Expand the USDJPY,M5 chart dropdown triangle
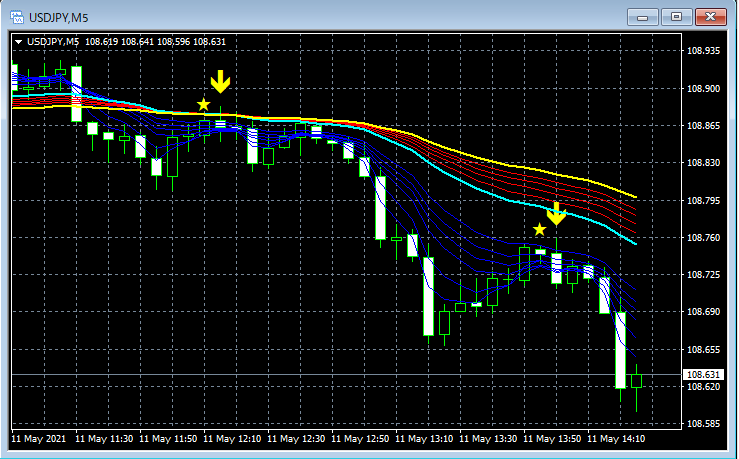This screenshot has height=459, width=739. point(18,42)
